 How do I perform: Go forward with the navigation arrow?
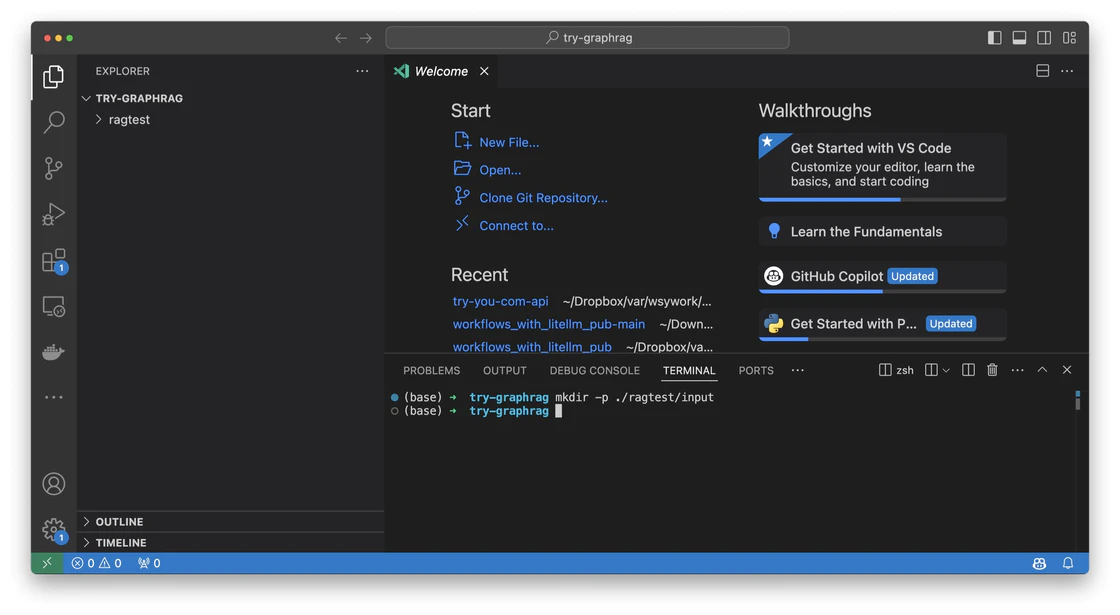click(366, 38)
